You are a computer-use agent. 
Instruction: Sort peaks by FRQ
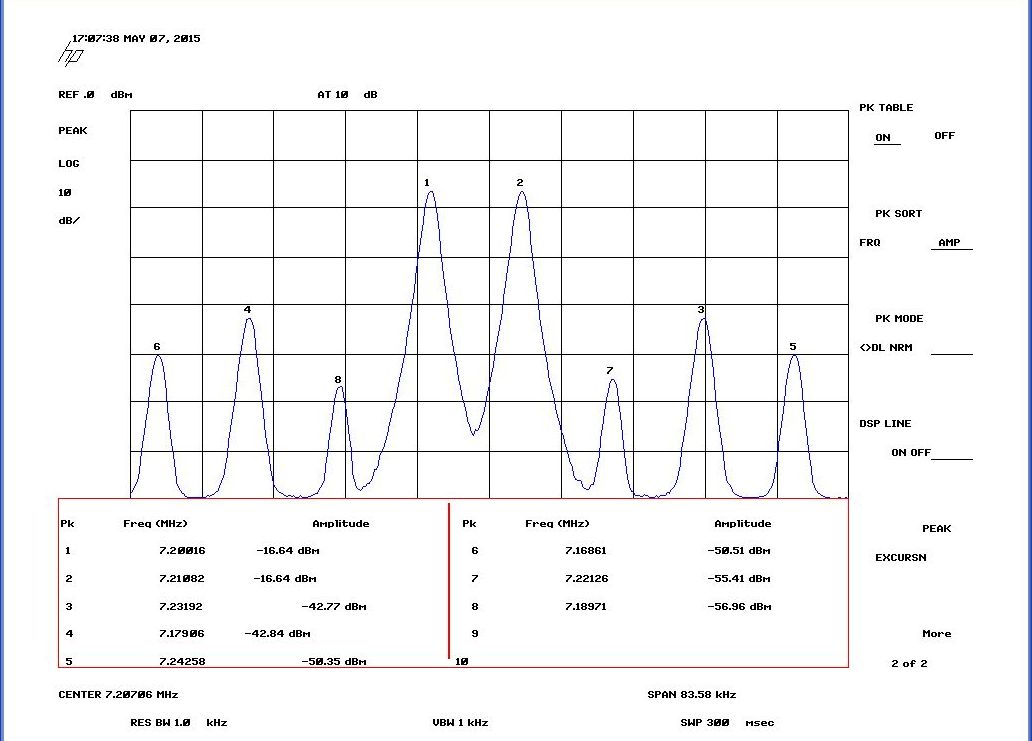point(869,243)
